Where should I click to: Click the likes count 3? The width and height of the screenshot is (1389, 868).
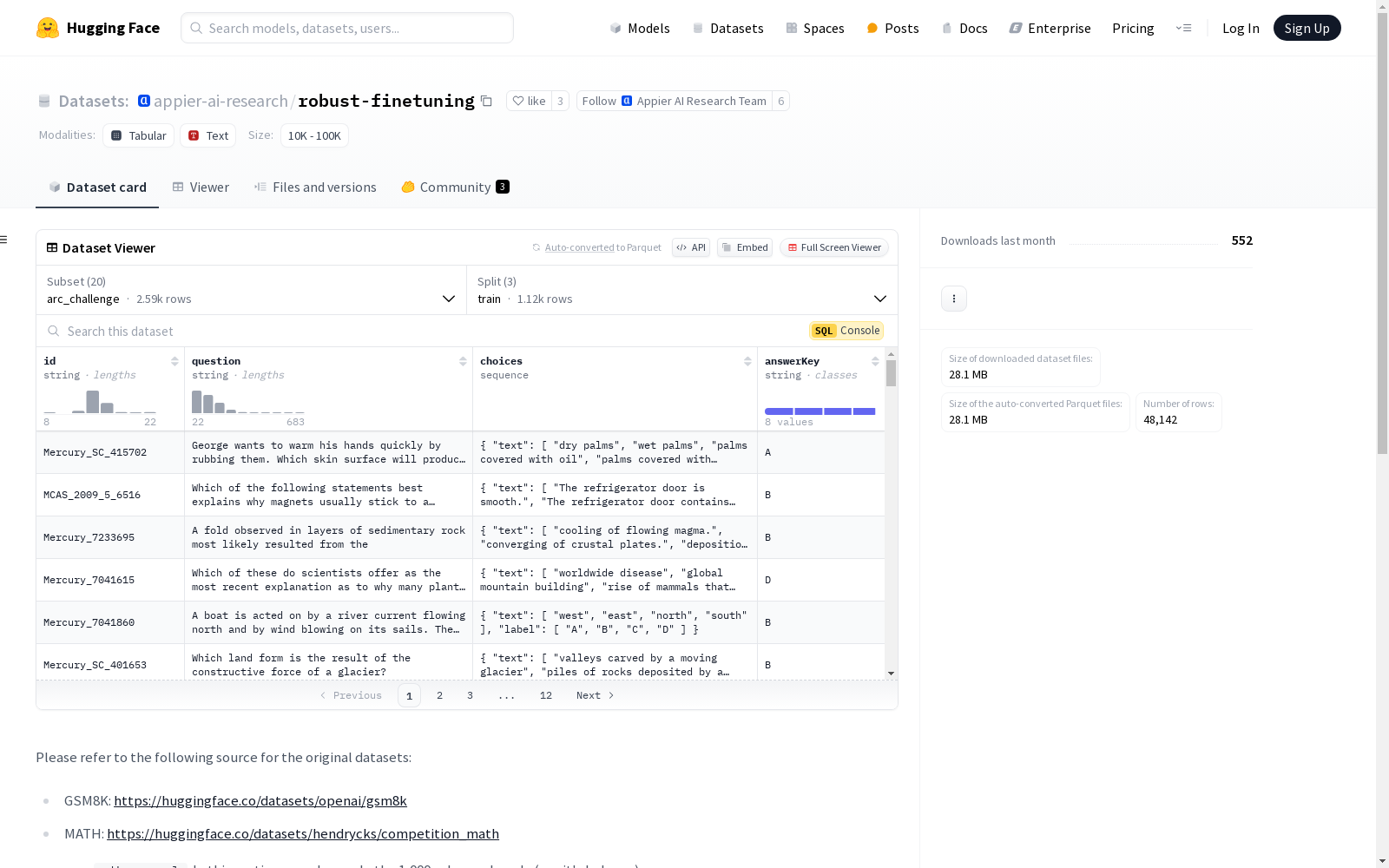pyautogui.click(x=561, y=101)
